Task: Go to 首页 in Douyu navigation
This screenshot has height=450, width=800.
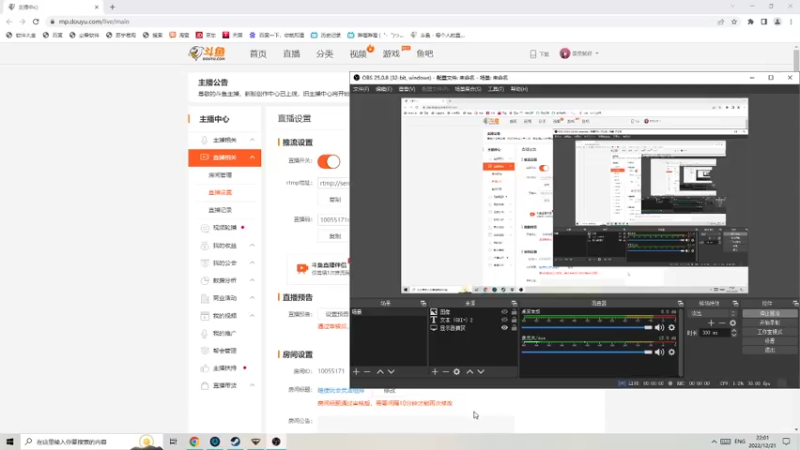Action: [258, 54]
